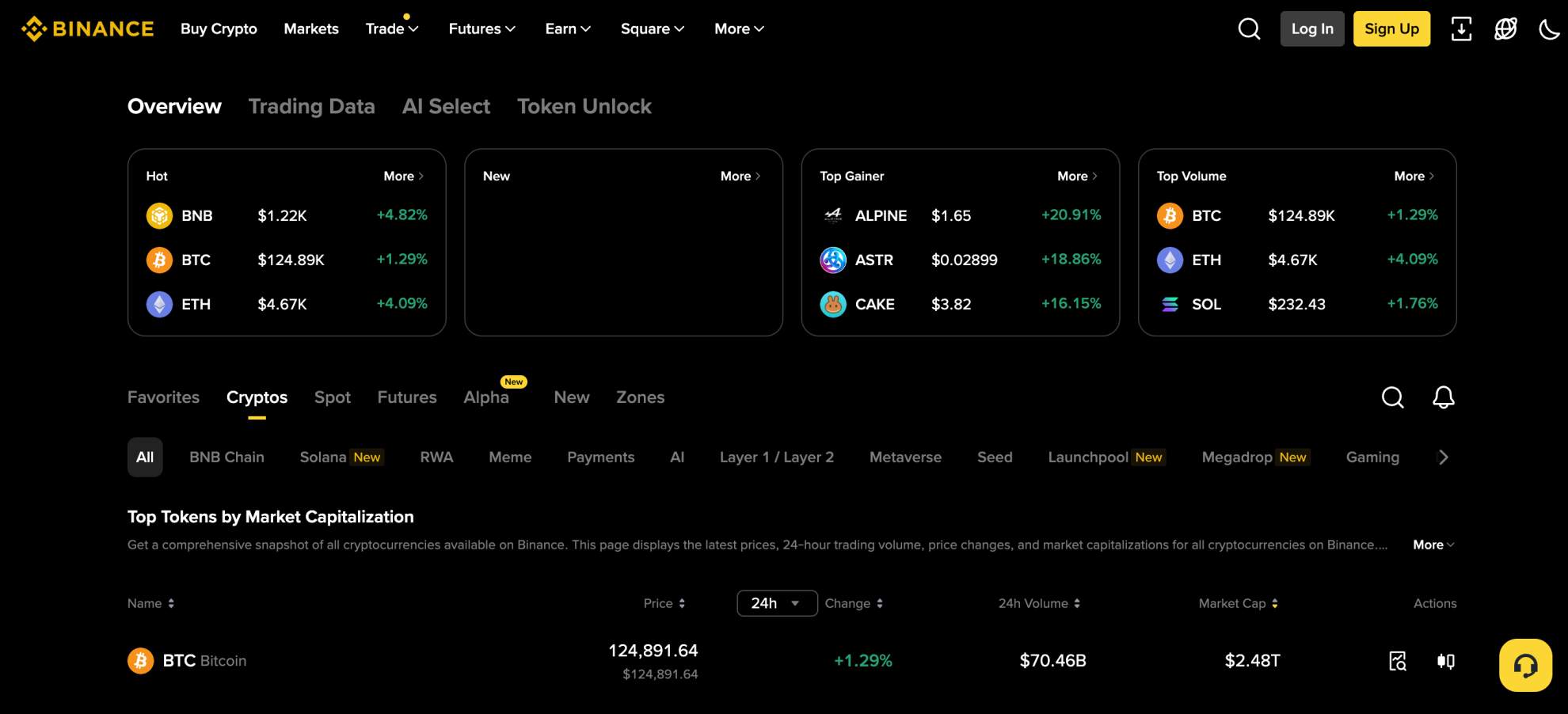Filter by Launchpool category
Viewport: 1568px width, 714px height.
coord(1106,458)
